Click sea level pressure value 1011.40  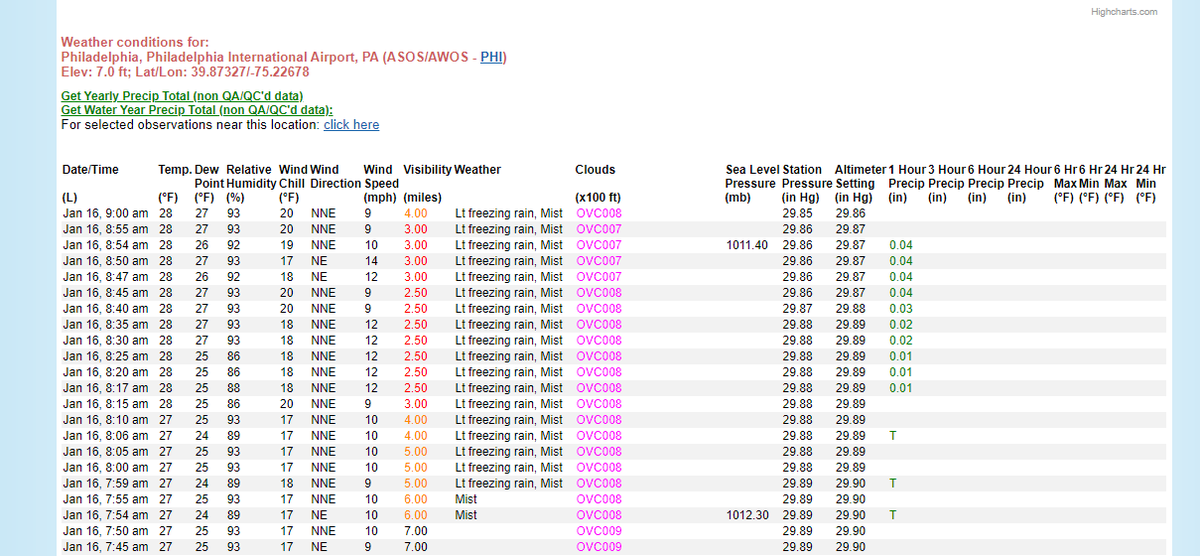coord(745,246)
